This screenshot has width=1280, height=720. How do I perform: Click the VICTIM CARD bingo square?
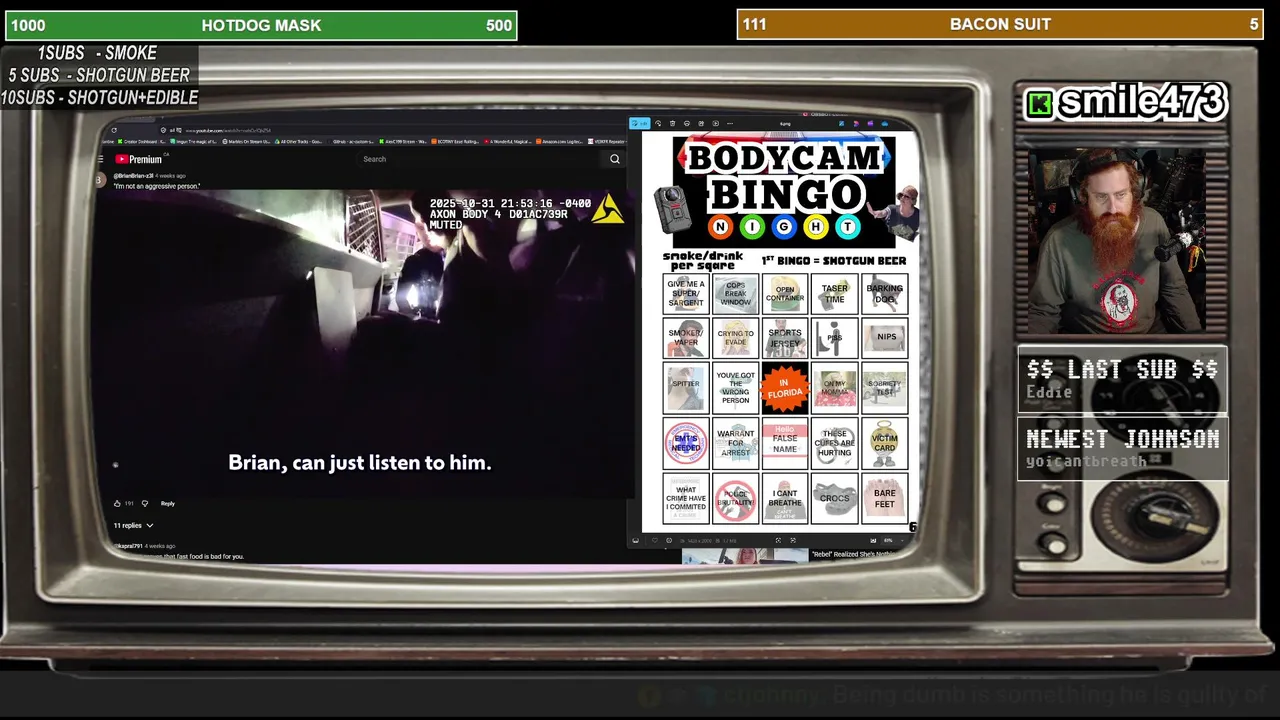pyautogui.click(x=885, y=443)
